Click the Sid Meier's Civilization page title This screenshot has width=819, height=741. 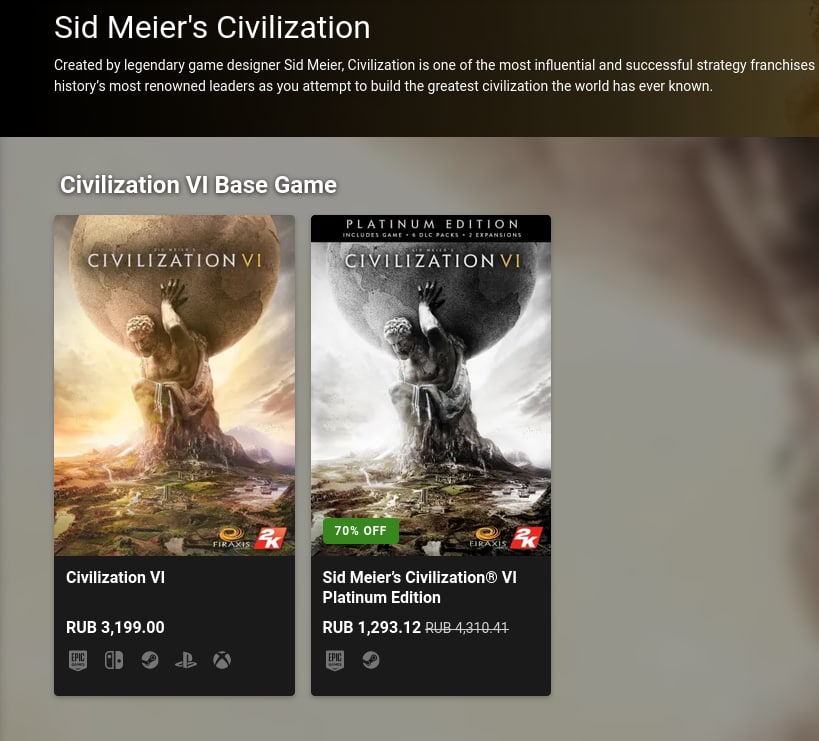coord(212,27)
